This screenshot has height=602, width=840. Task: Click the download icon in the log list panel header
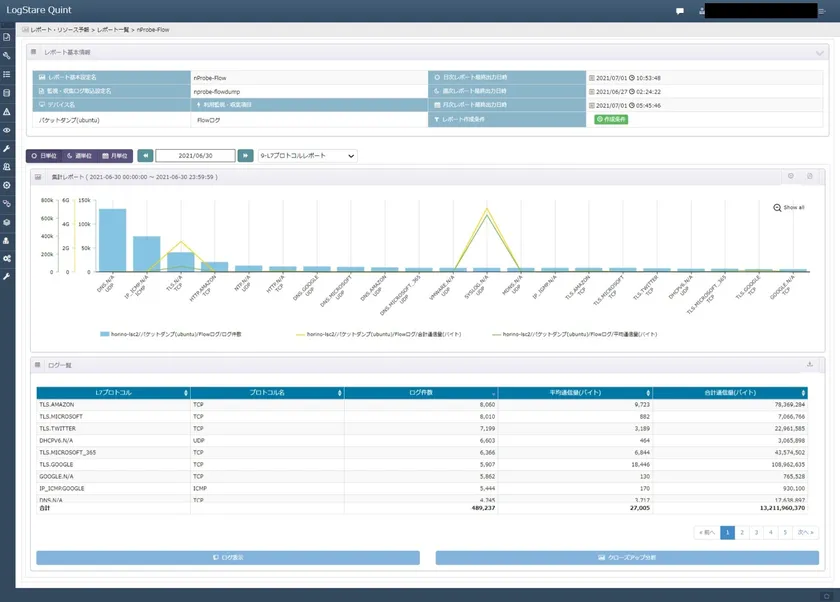(x=810, y=365)
